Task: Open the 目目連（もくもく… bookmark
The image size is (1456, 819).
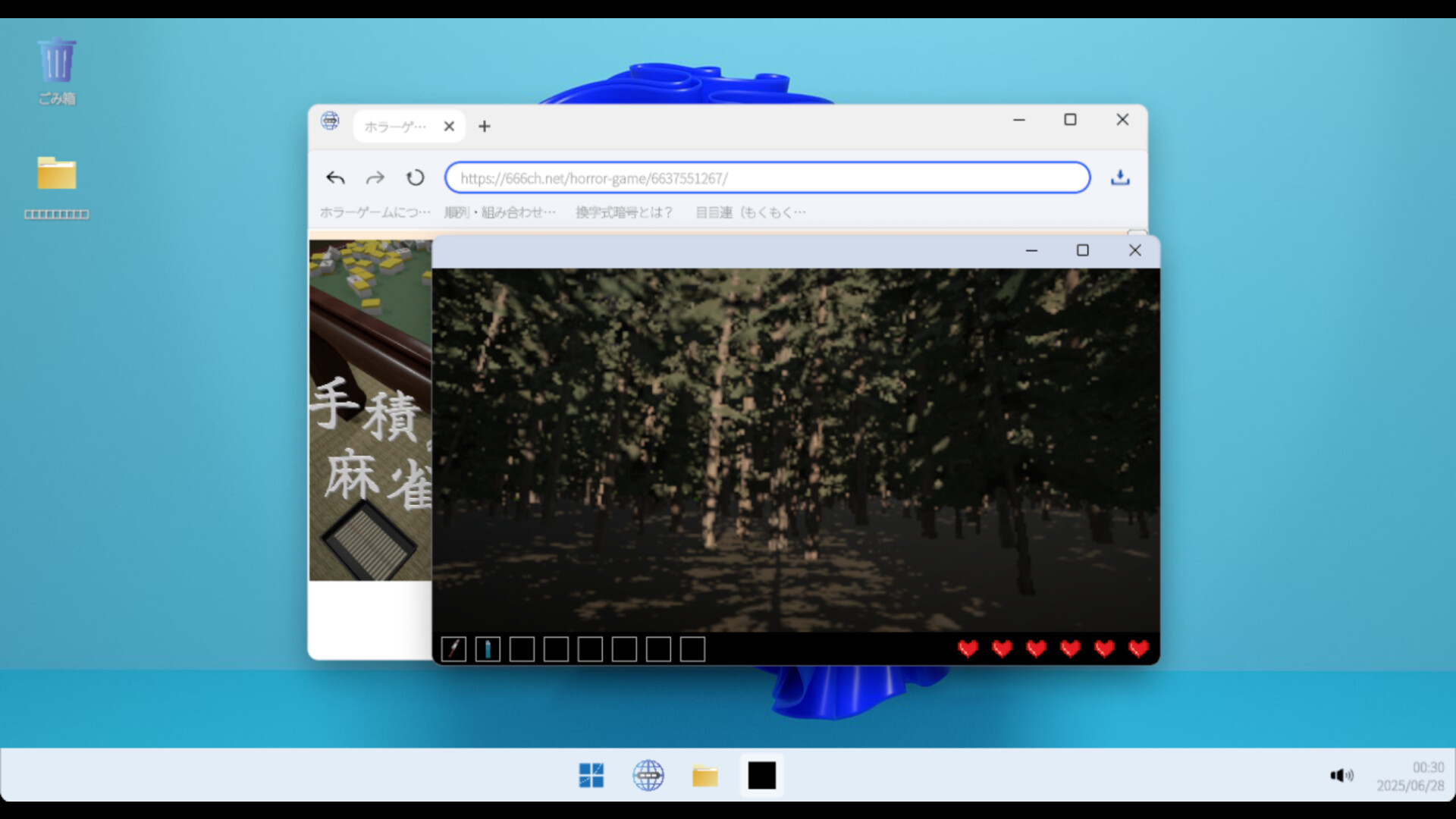Action: tap(749, 213)
